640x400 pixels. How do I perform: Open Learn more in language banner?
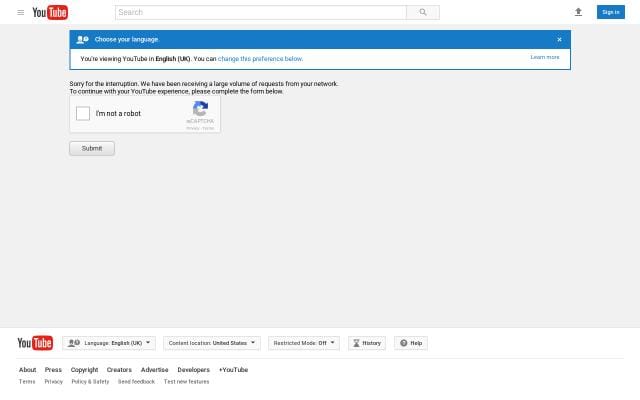545,58
